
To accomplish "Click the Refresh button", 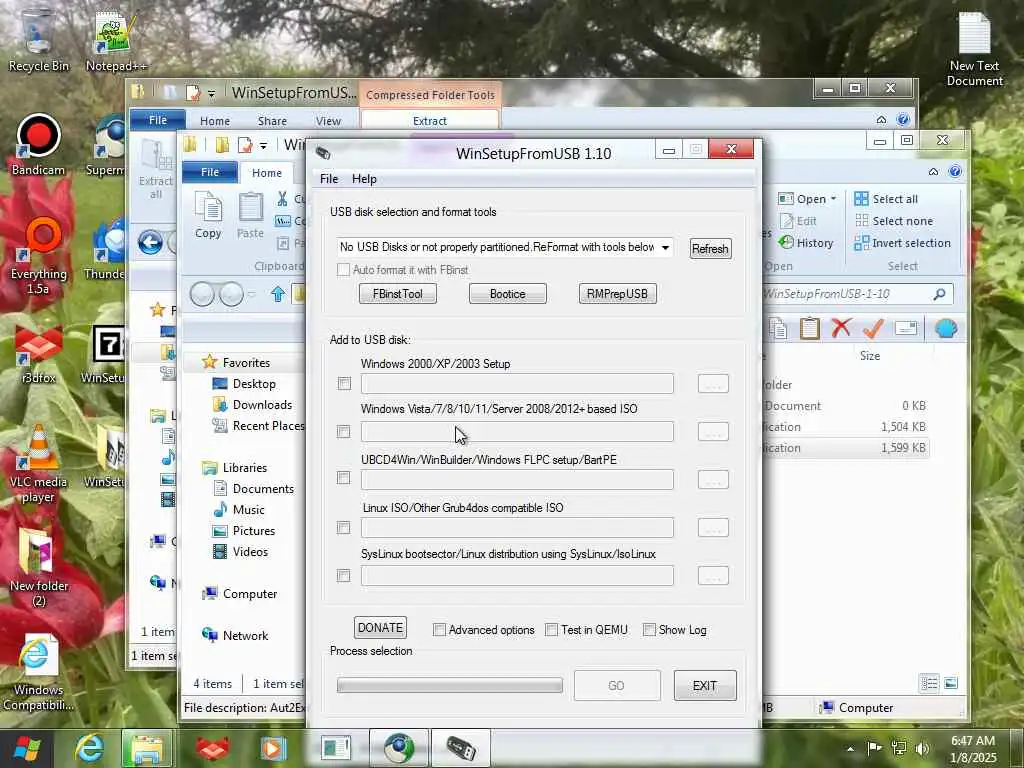I will coord(711,249).
